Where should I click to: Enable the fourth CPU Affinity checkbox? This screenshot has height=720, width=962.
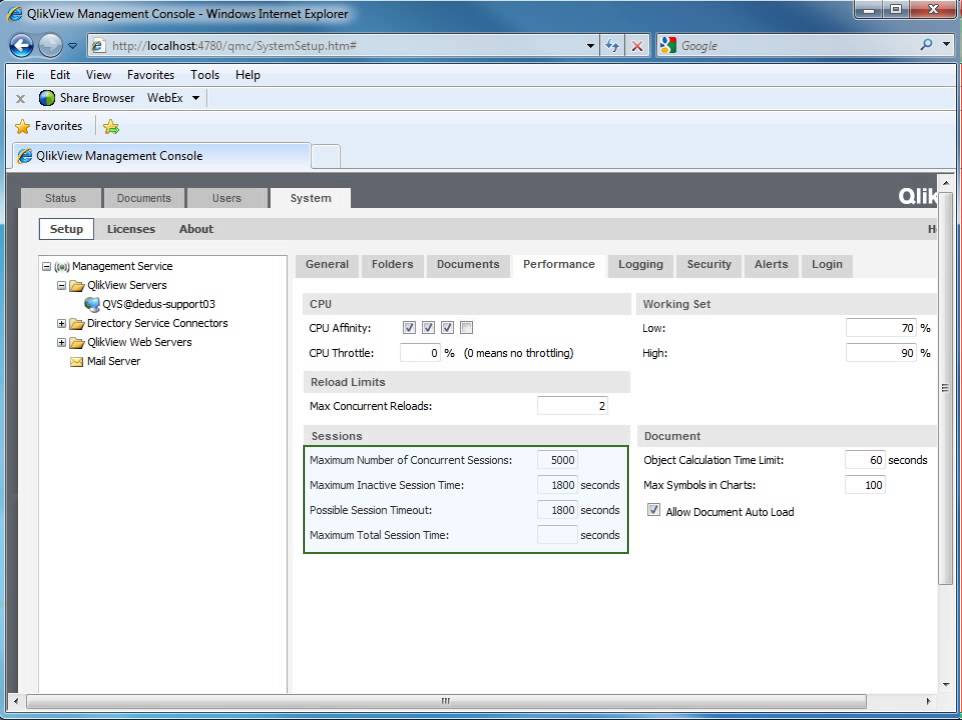pos(466,327)
